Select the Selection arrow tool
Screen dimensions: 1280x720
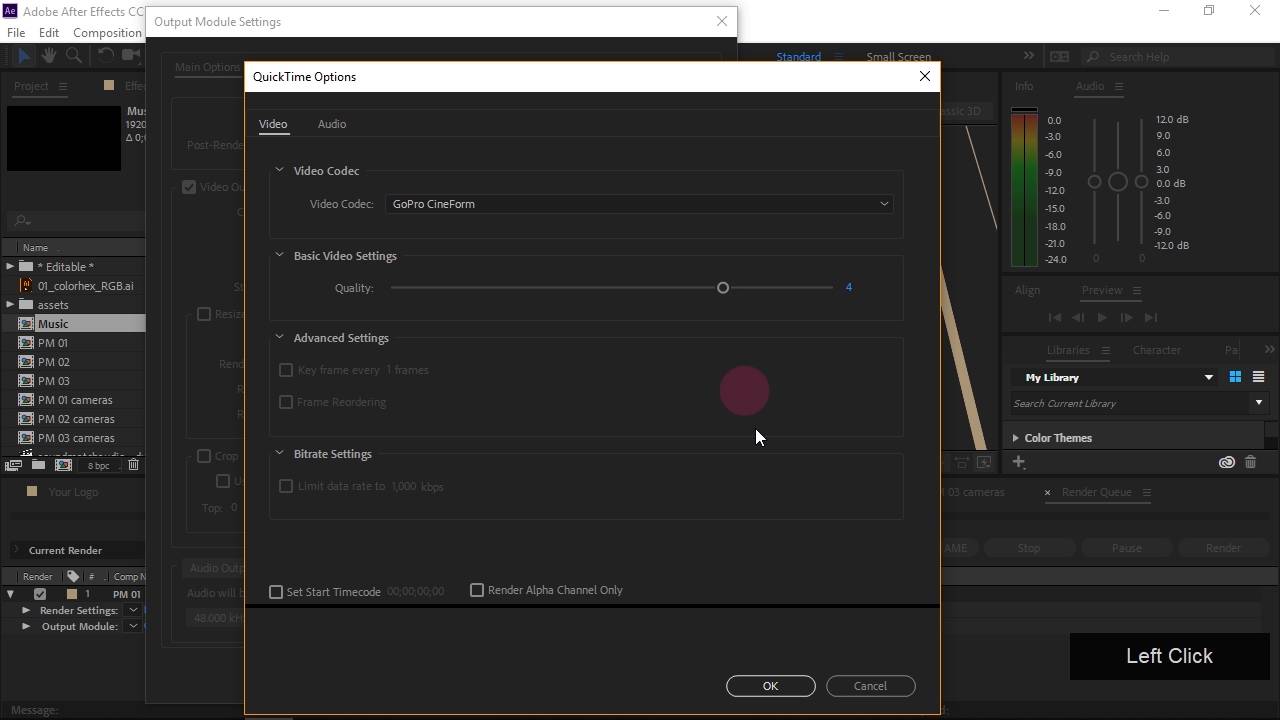click(24, 56)
